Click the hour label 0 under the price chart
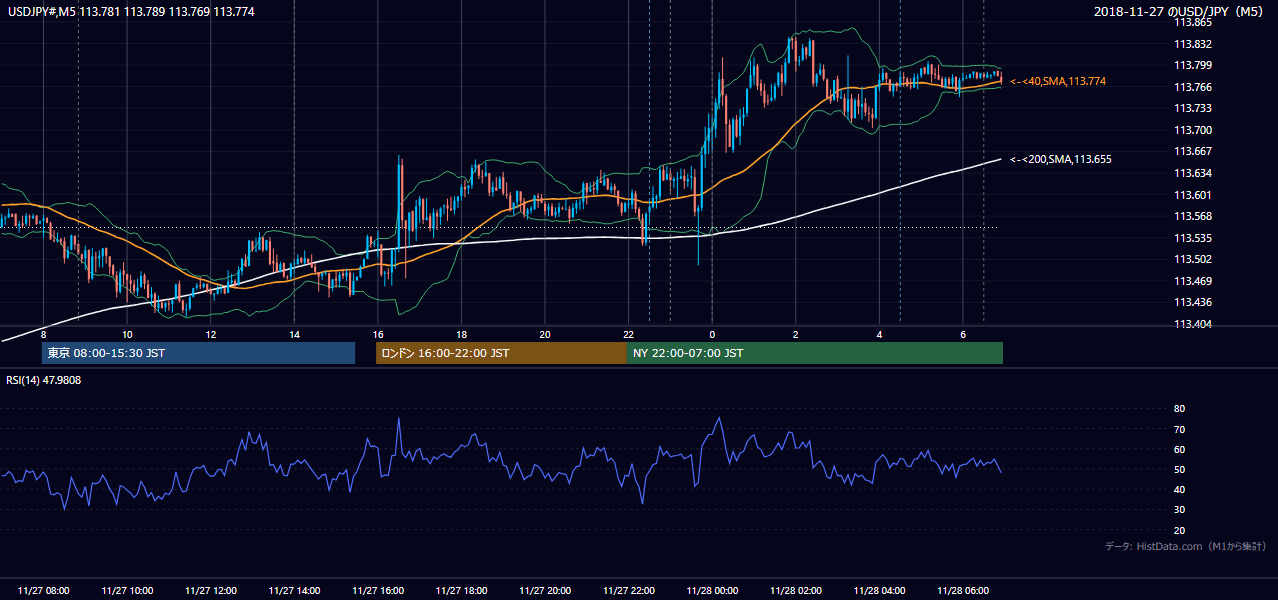The height and width of the screenshot is (600, 1278). coord(712,334)
